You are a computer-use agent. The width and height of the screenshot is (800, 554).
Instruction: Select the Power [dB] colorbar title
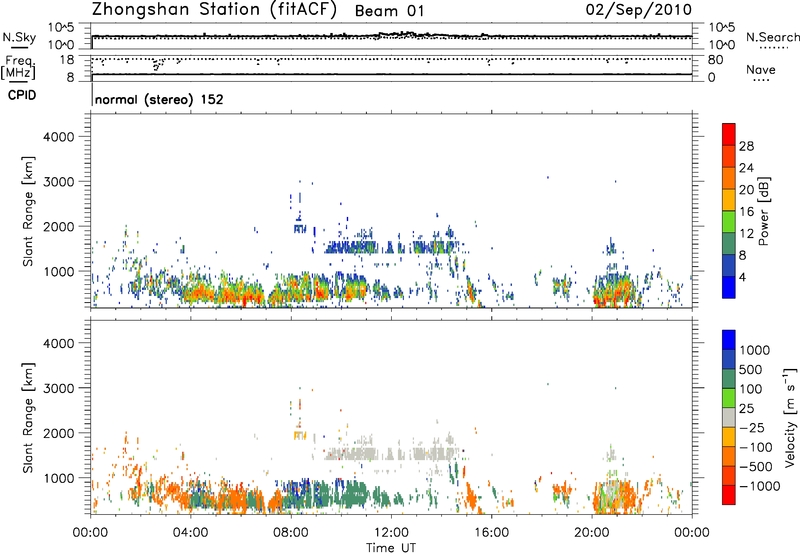[763, 211]
